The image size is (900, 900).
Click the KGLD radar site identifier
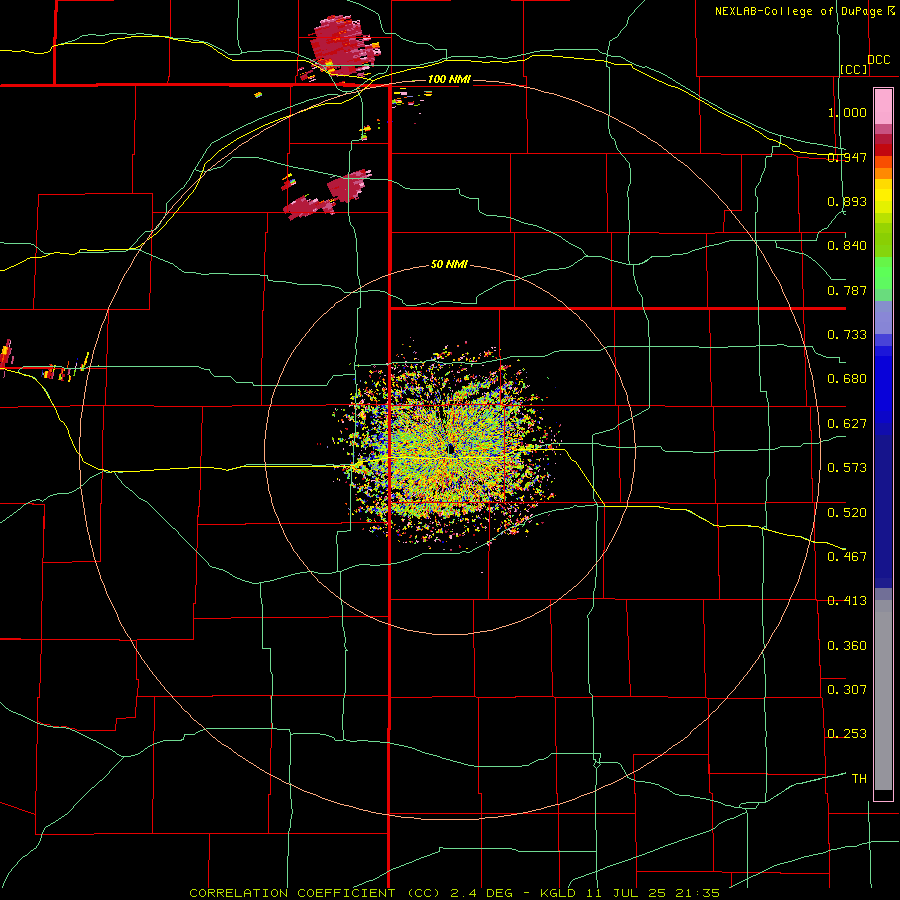557,893
